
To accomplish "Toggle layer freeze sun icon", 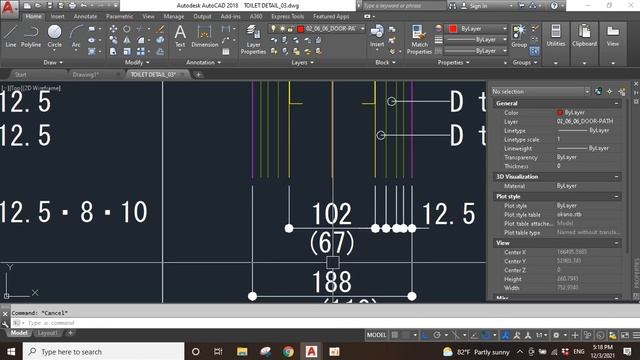I will pyautogui.click(x=282, y=29).
